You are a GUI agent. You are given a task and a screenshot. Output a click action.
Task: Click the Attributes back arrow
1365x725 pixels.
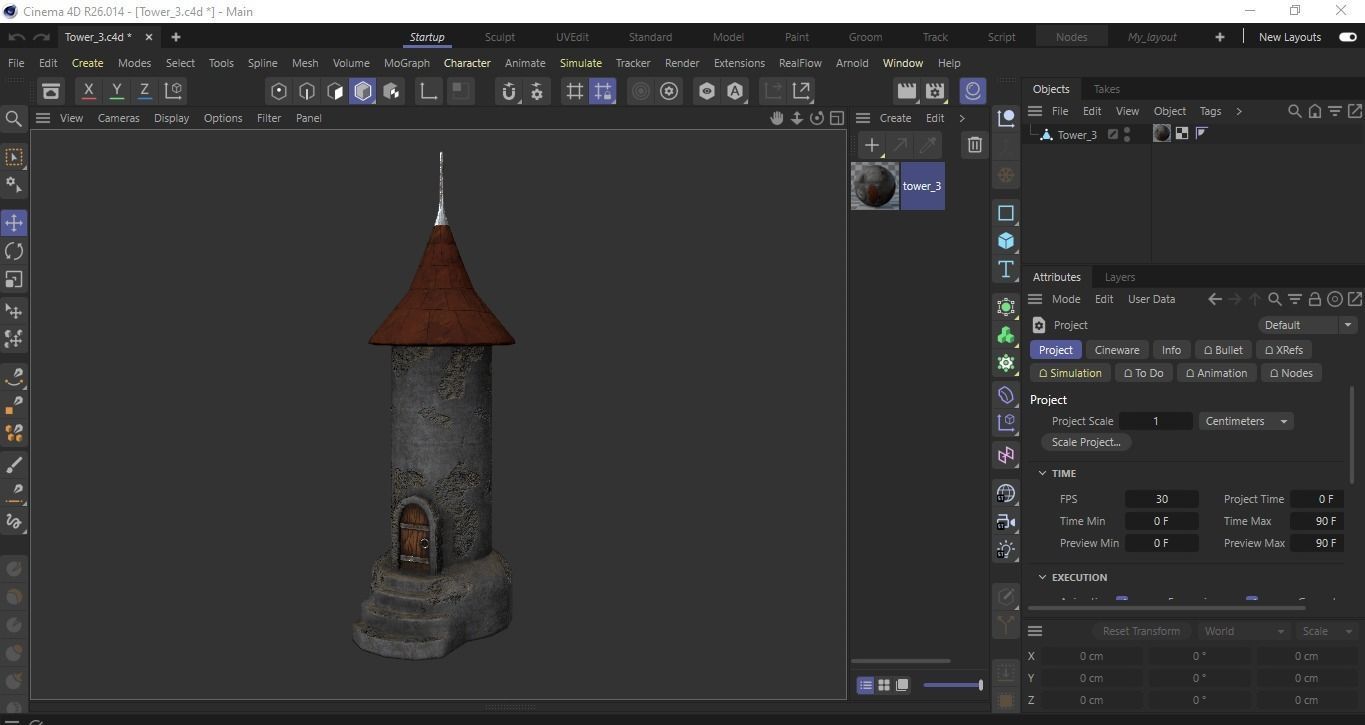click(x=1214, y=299)
